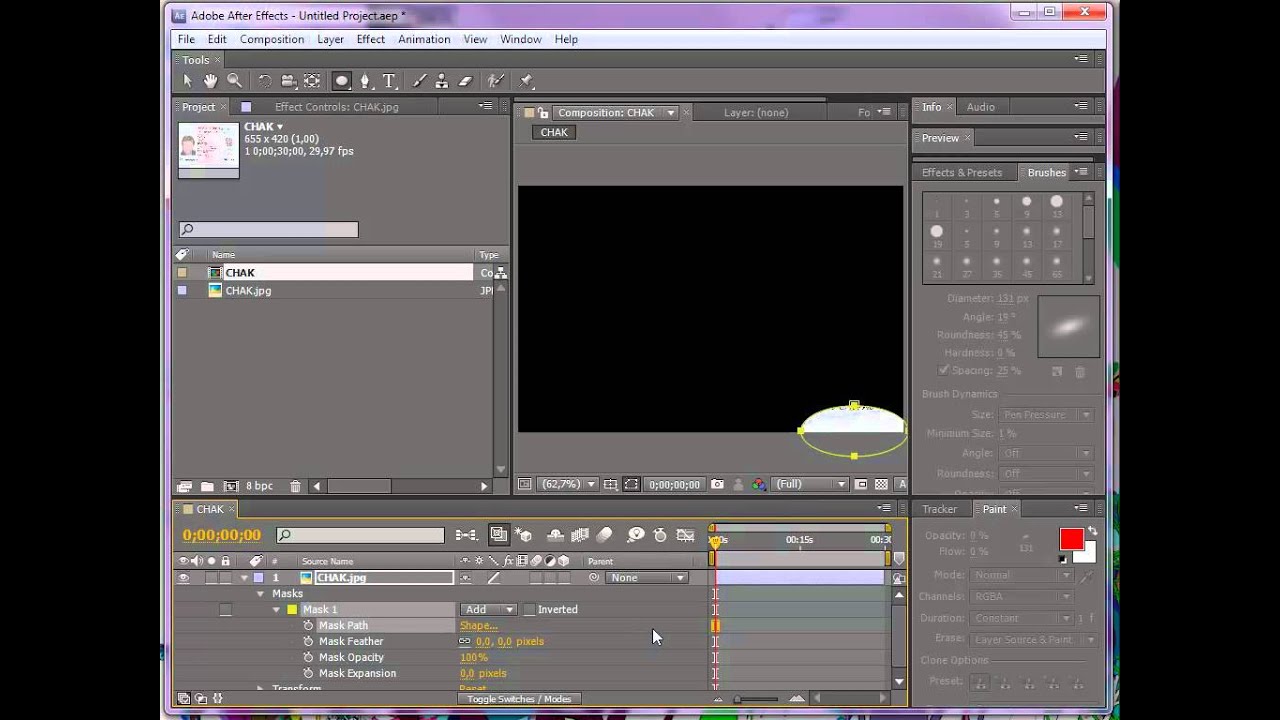Toggle the Spacing checkbox in Brushes panel
Screen dimensions: 1280x720
943,370
